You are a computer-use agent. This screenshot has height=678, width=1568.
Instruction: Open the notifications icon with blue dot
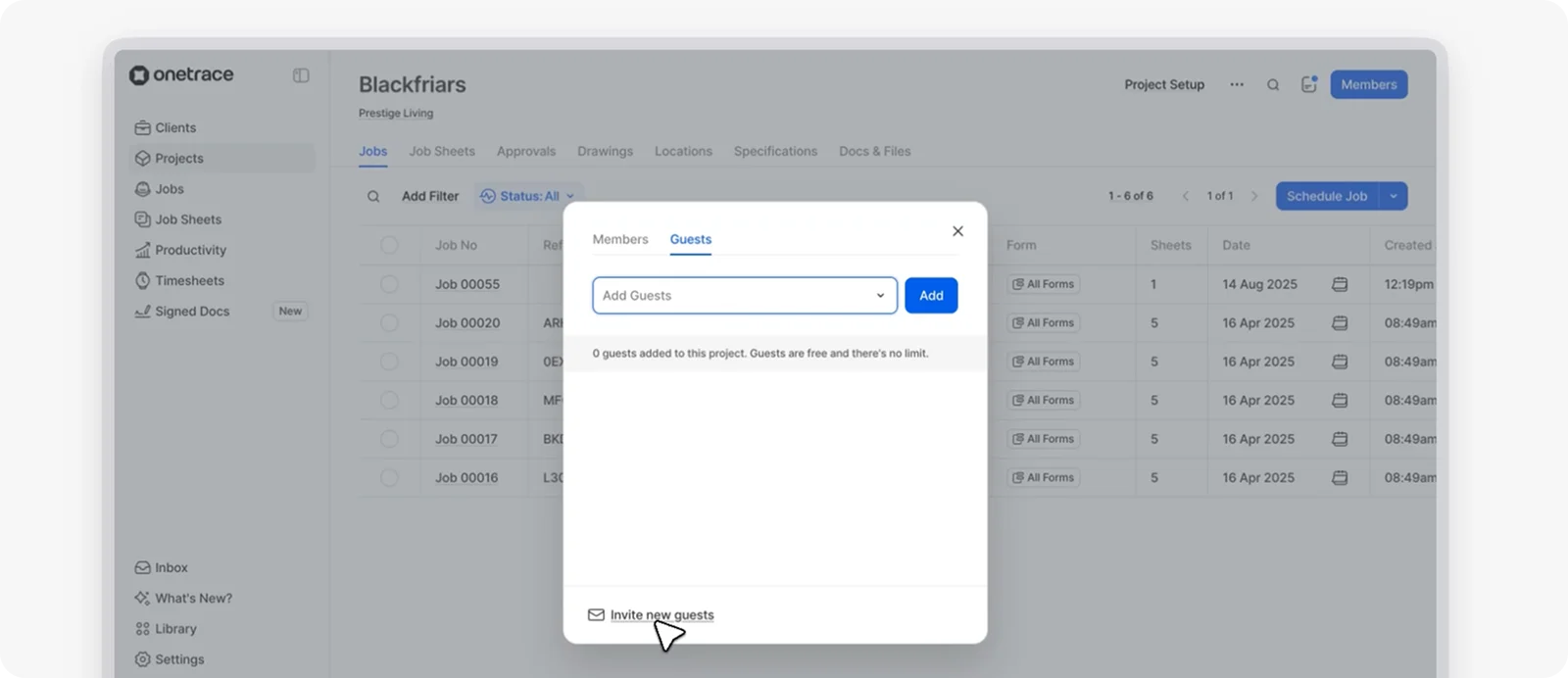(x=1309, y=84)
